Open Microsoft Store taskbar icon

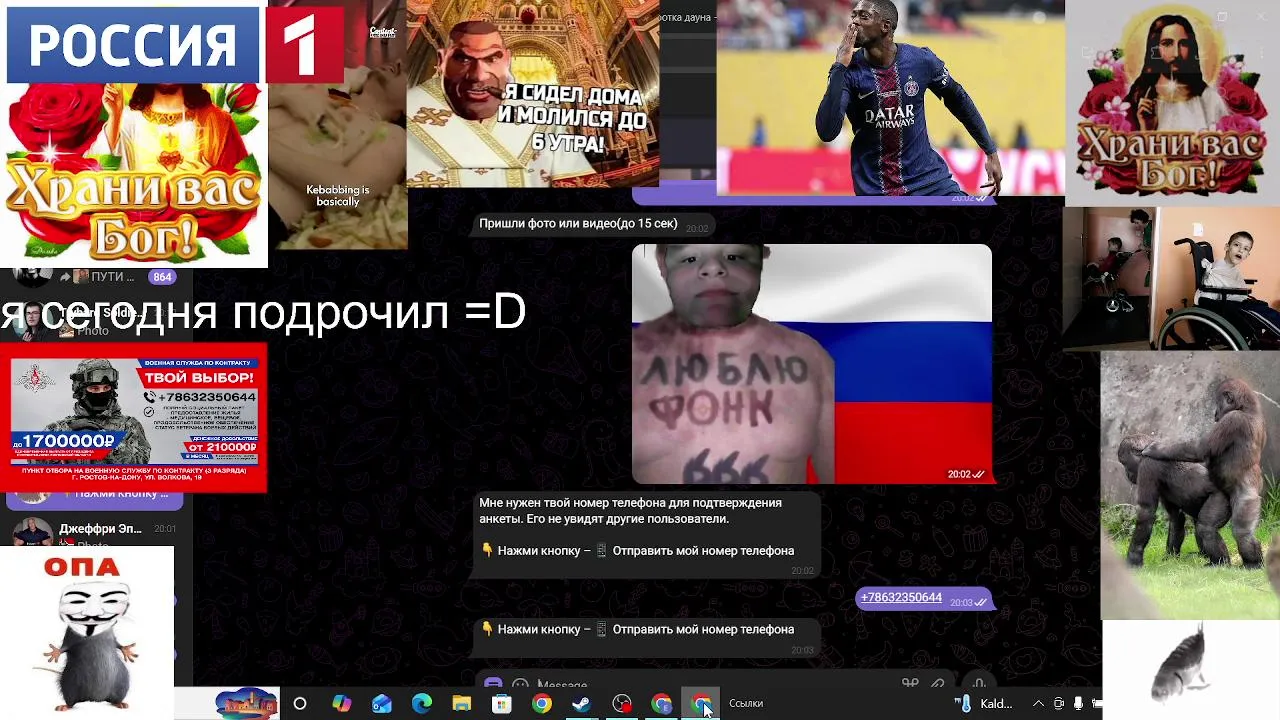point(501,704)
